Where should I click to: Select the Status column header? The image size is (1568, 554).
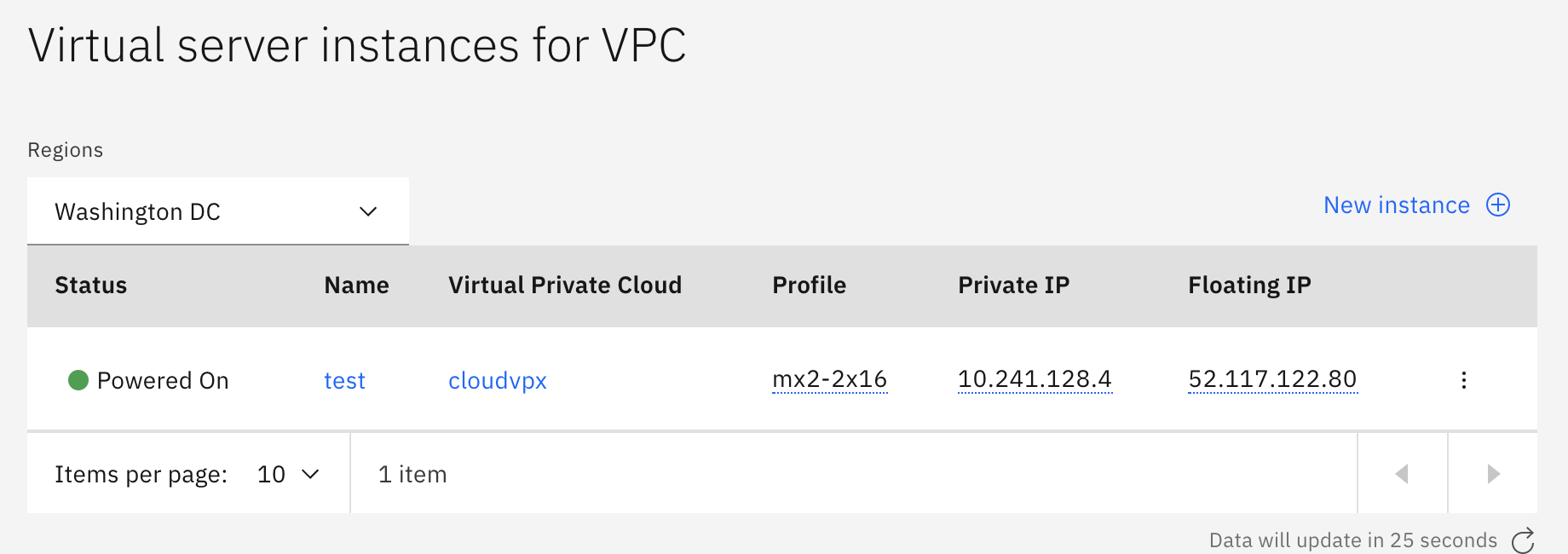[90, 286]
